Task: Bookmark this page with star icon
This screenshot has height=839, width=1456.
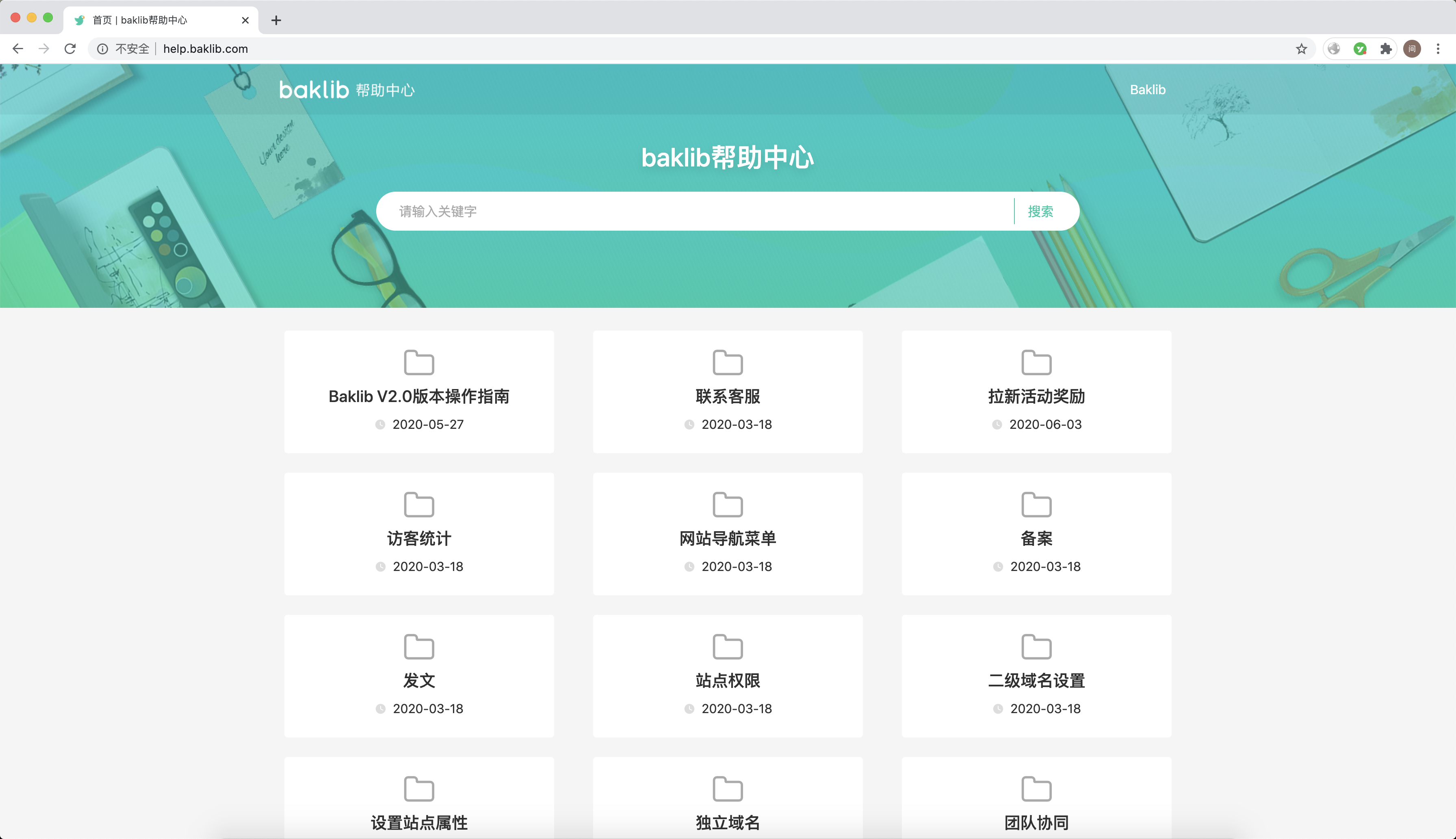Action: (1301, 49)
